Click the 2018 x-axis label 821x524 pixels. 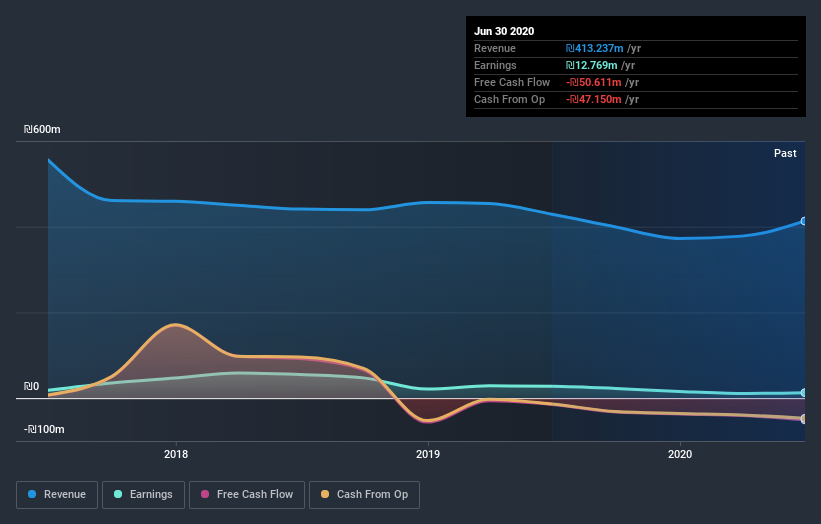[176, 454]
